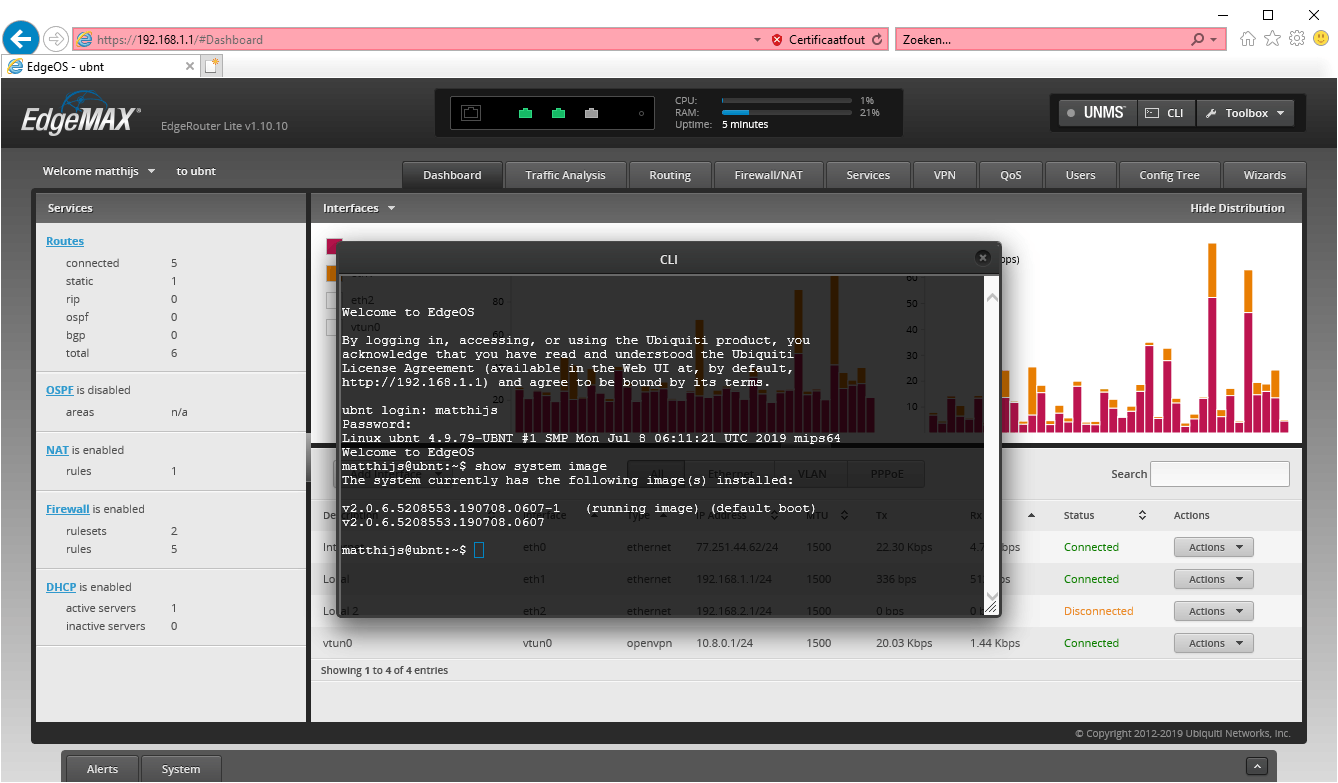Click the browser Forward arrow button

[56, 39]
